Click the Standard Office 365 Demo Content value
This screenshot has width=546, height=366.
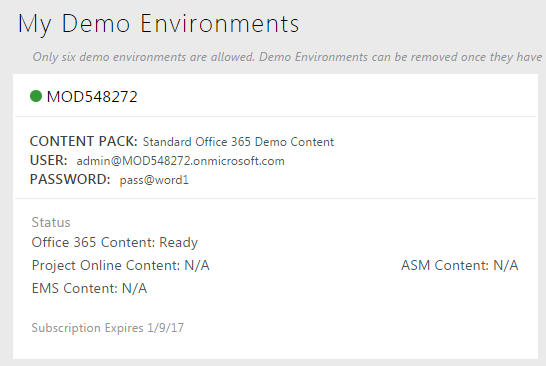click(238, 142)
